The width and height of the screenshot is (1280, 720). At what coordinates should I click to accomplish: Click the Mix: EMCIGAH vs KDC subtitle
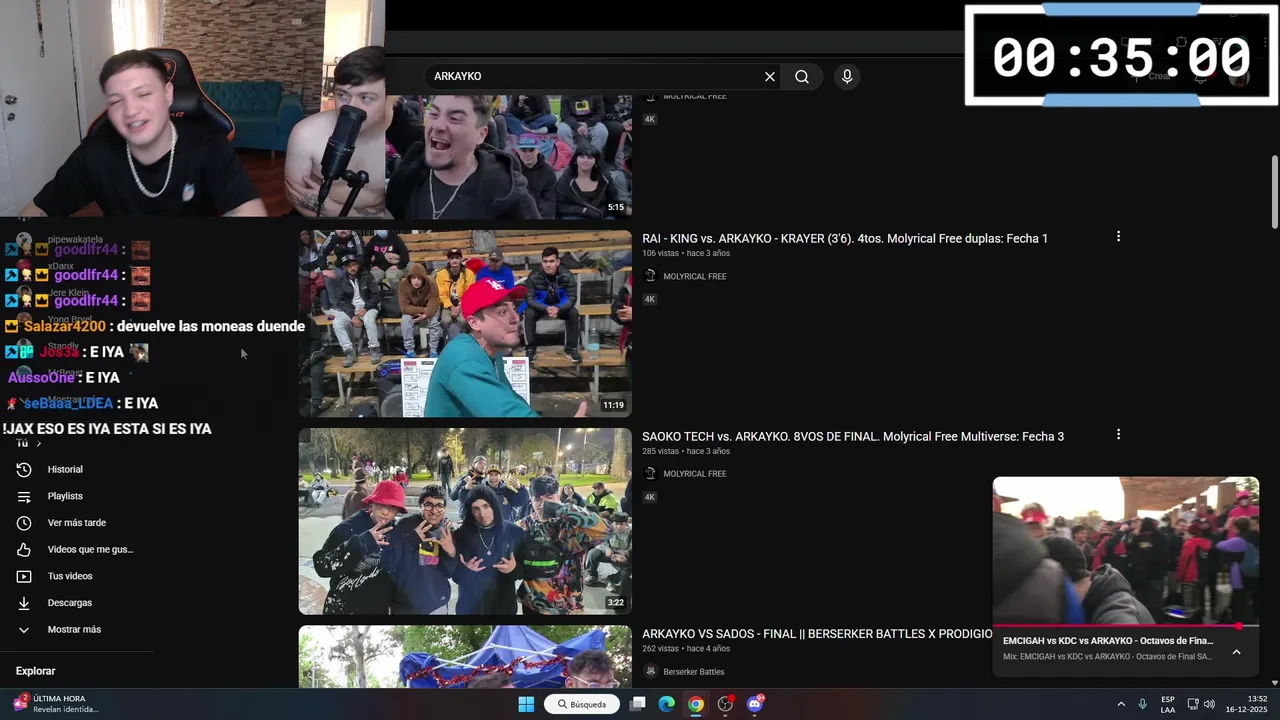(1107, 657)
